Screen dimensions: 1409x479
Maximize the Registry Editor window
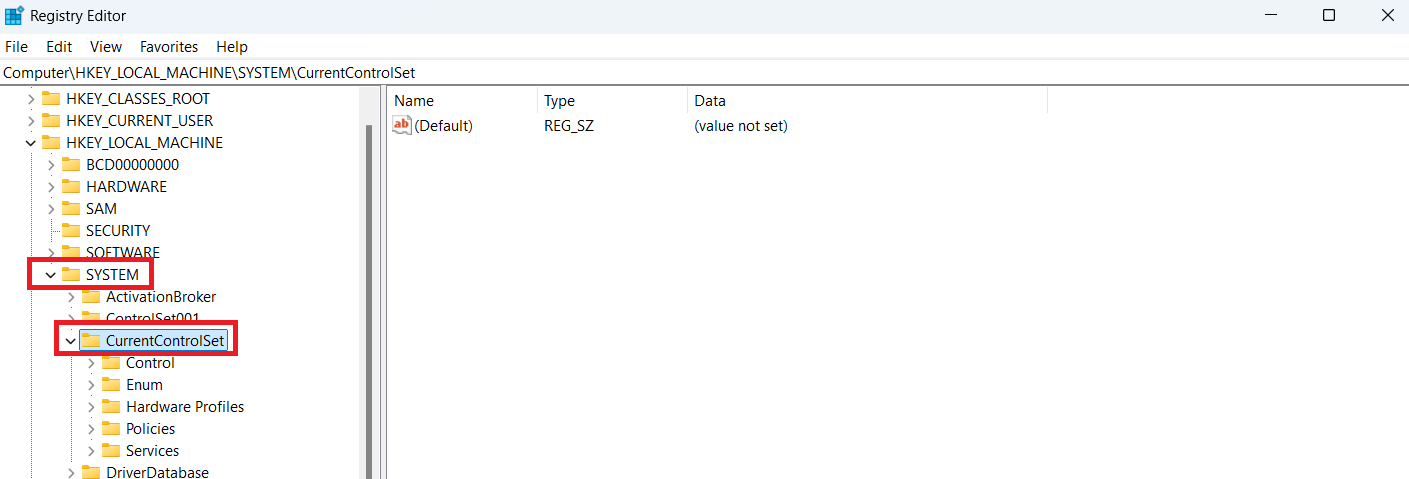(1329, 16)
